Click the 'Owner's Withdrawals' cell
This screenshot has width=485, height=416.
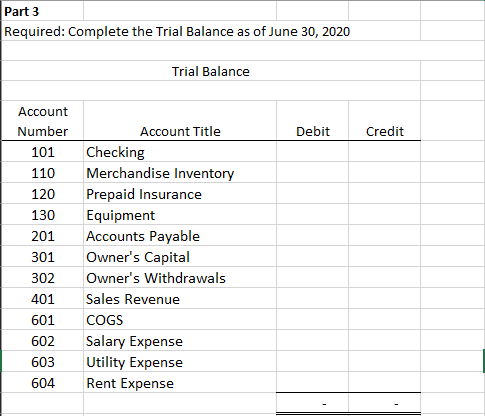(x=180, y=278)
